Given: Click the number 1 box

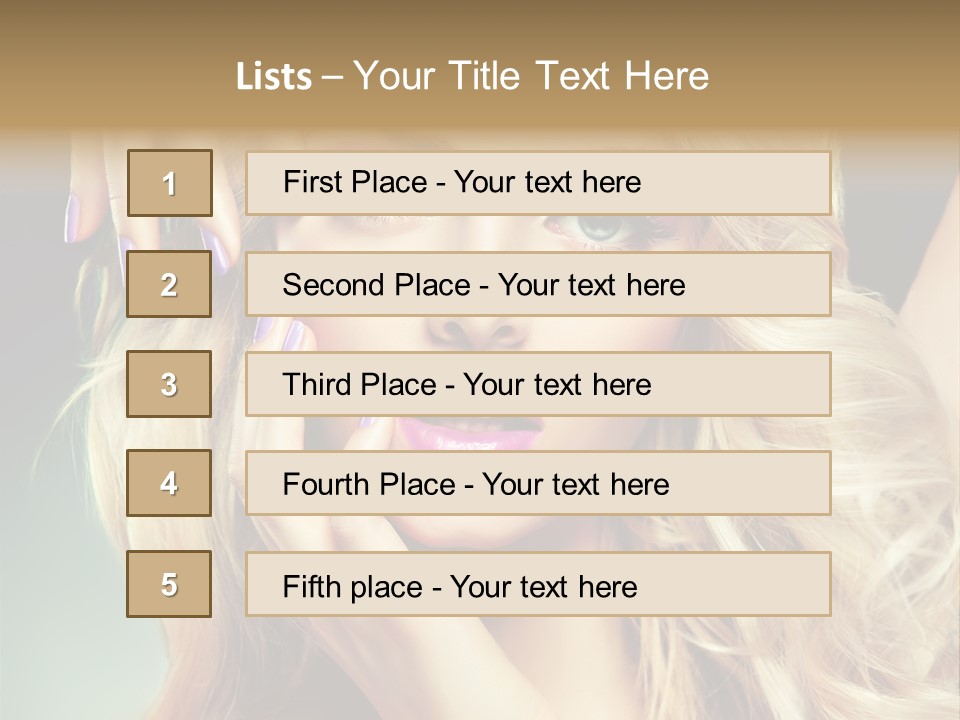Looking at the screenshot, I should (x=169, y=183).
